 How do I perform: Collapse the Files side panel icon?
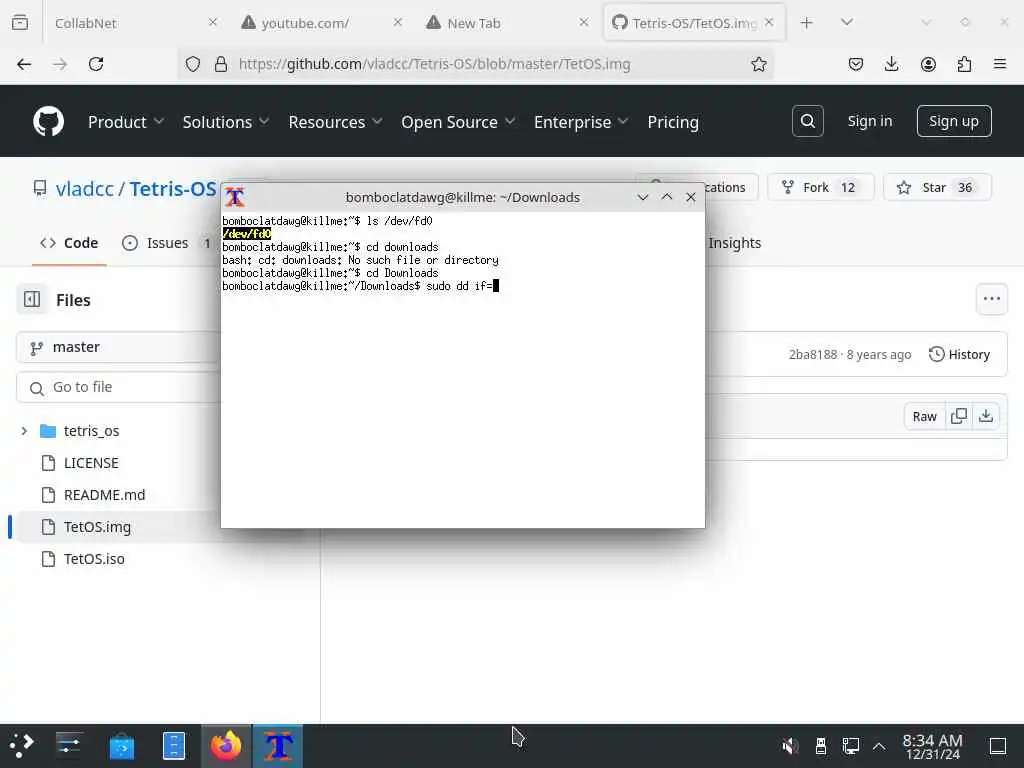click(x=32, y=300)
